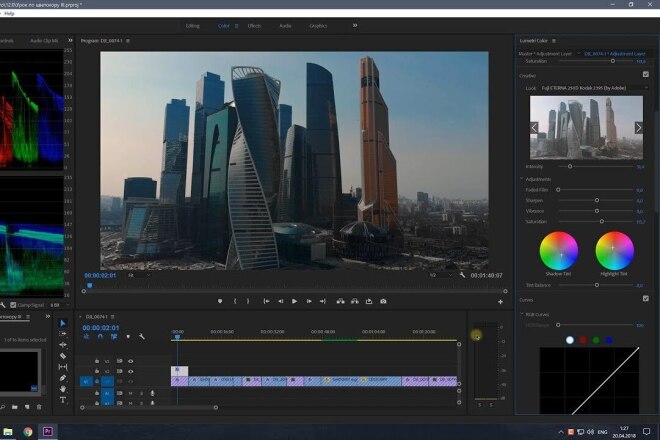This screenshot has width=660, height=440.
Task: Select the red channel curve swatch
Action: (x=583, y=340)
